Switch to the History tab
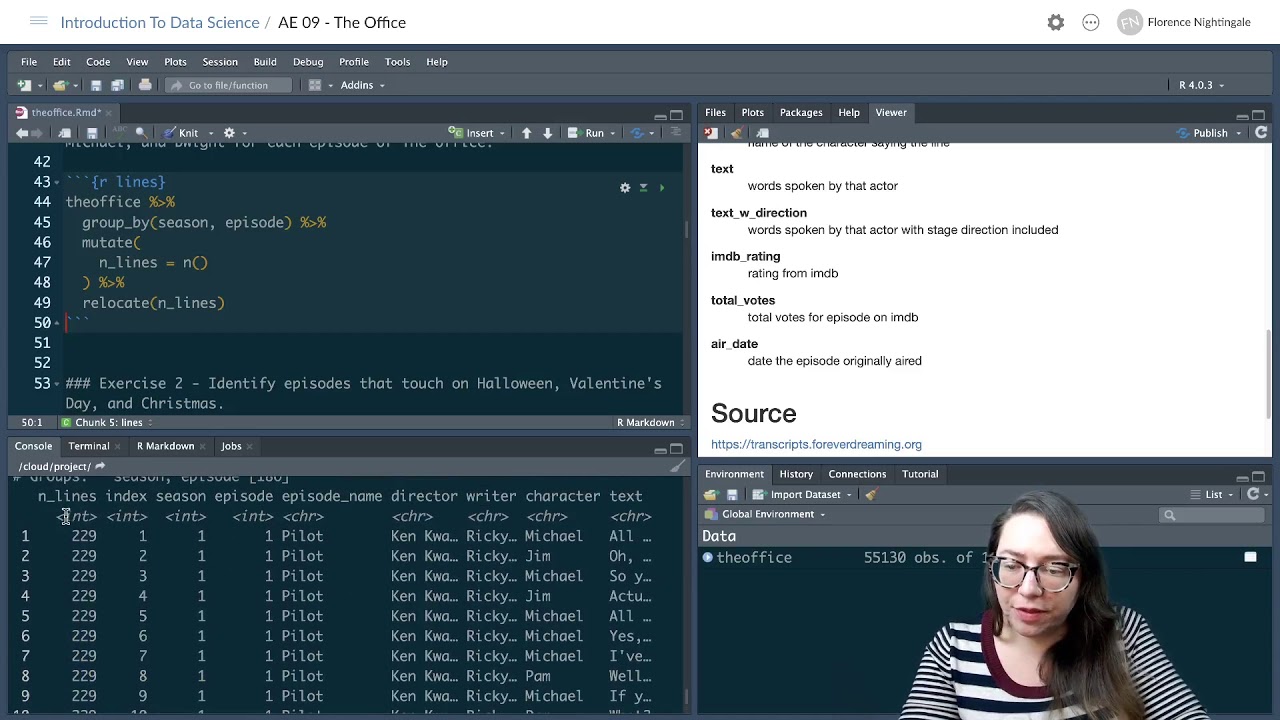Image resolution: width=1280 pixels, height=720 pixels. pos(796,474)
